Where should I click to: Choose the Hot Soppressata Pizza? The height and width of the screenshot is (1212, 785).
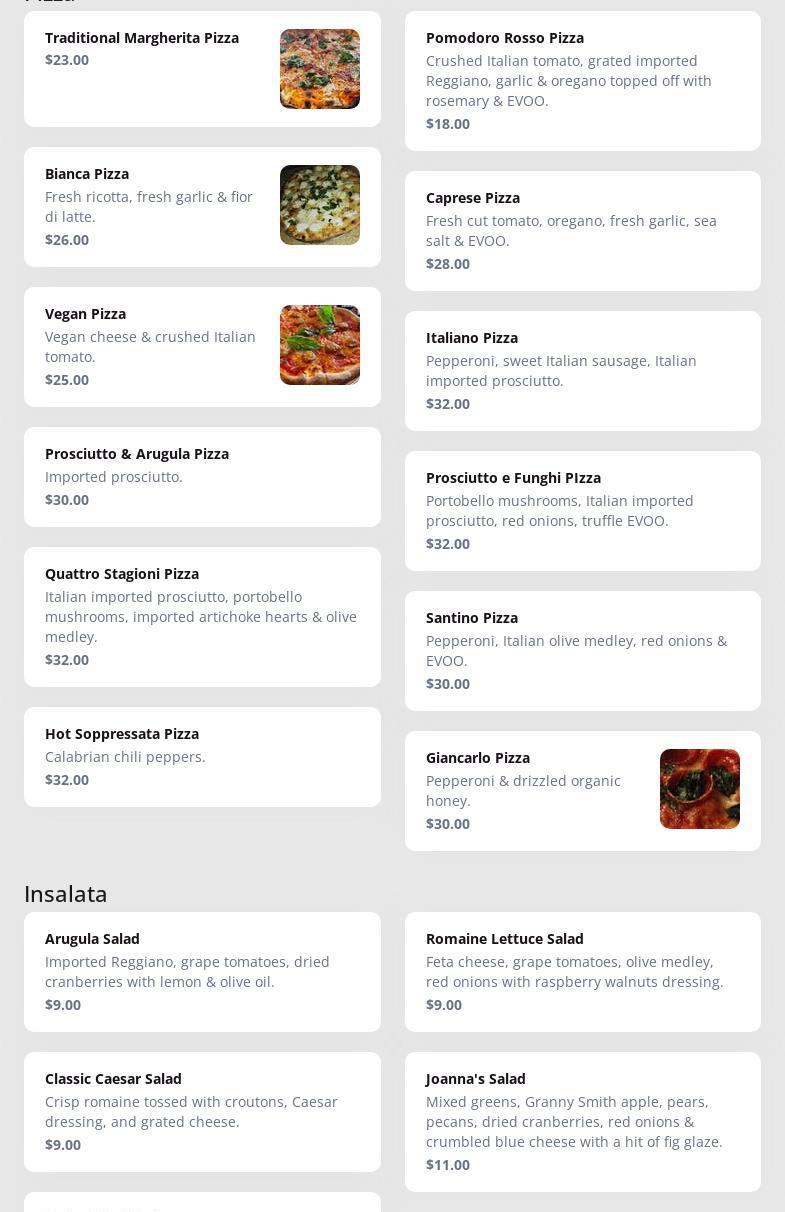pyautogui.click(x=202, y=757)
